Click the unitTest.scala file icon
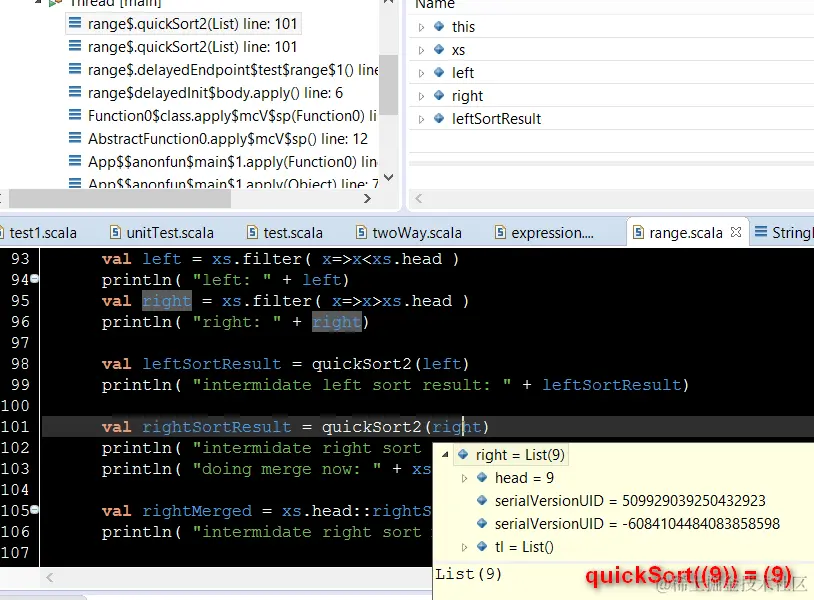 [116, 232]
